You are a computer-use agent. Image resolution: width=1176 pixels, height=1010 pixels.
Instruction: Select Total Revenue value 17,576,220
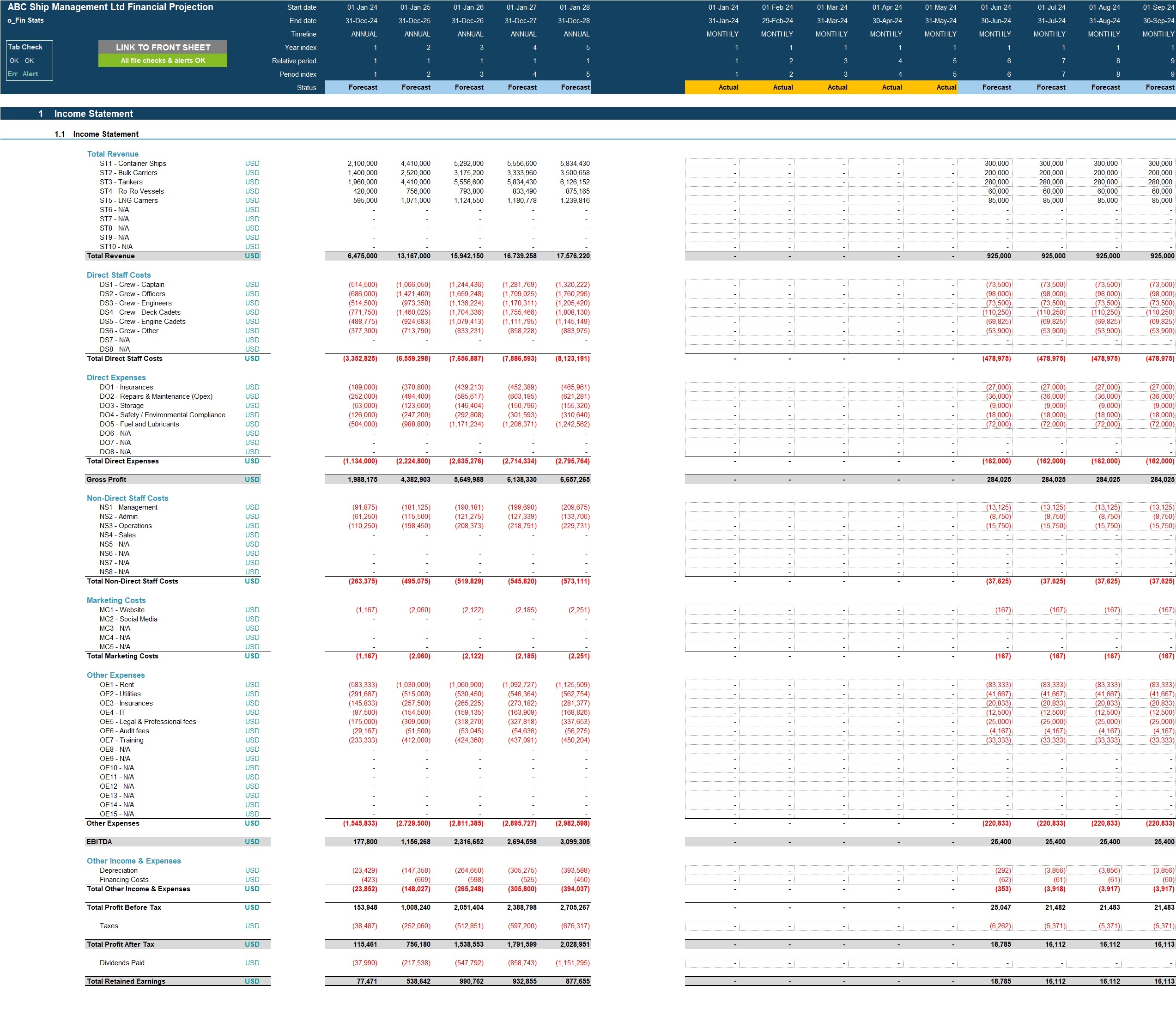[x=573, y=256]
